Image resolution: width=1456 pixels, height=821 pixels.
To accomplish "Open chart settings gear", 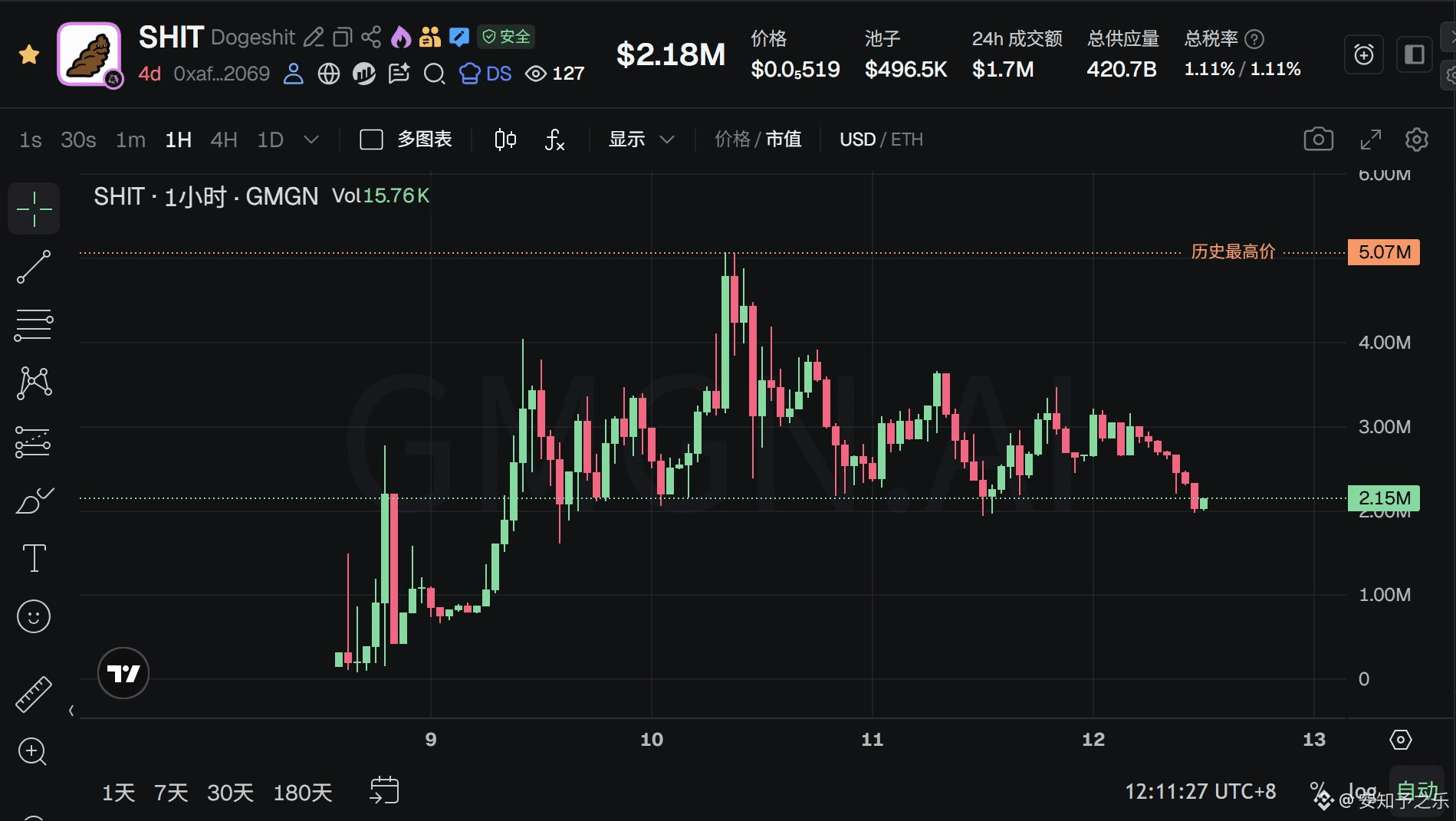I will click(x=1416, y=140).
